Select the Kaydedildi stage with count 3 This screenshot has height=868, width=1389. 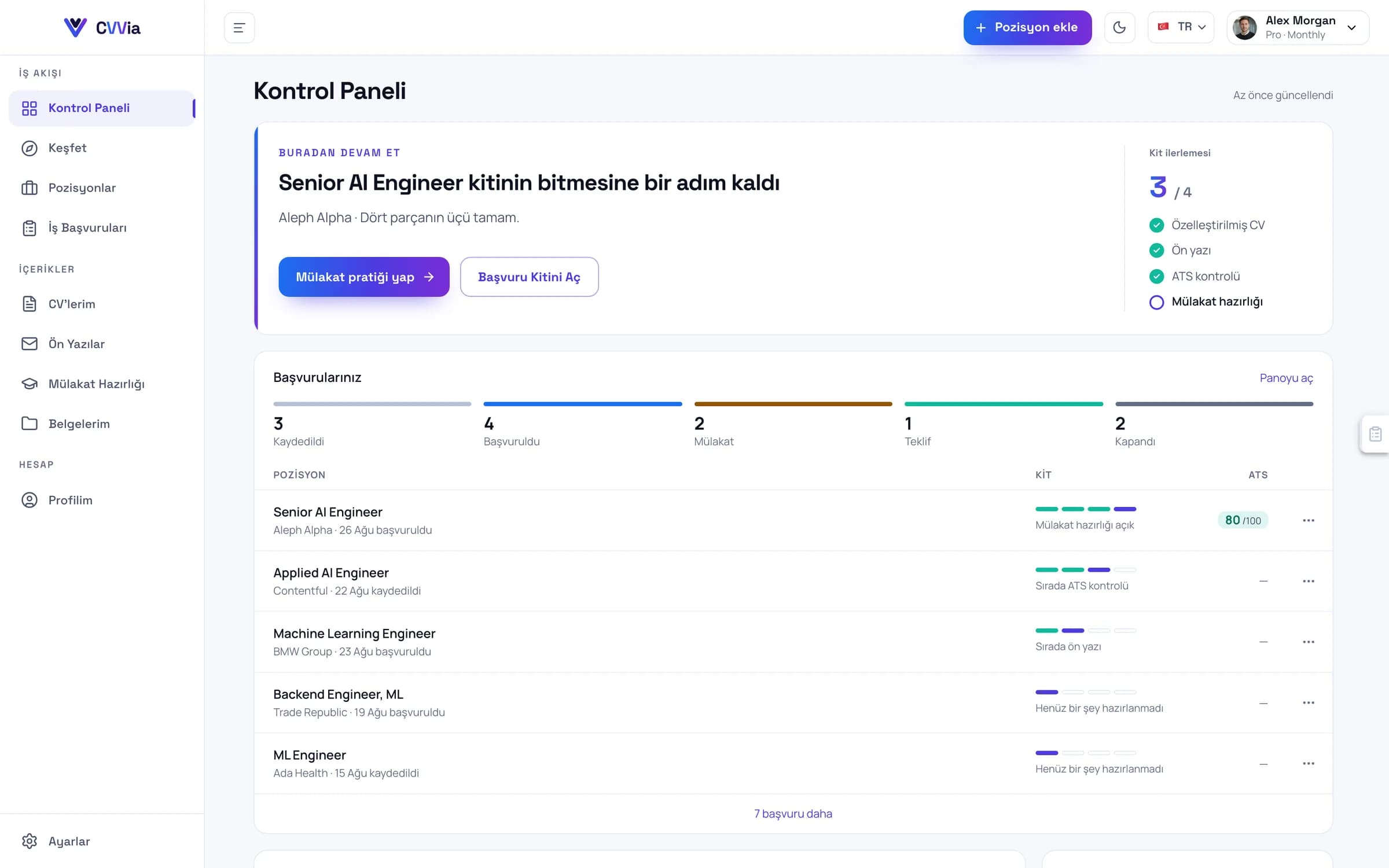point(372,425)
